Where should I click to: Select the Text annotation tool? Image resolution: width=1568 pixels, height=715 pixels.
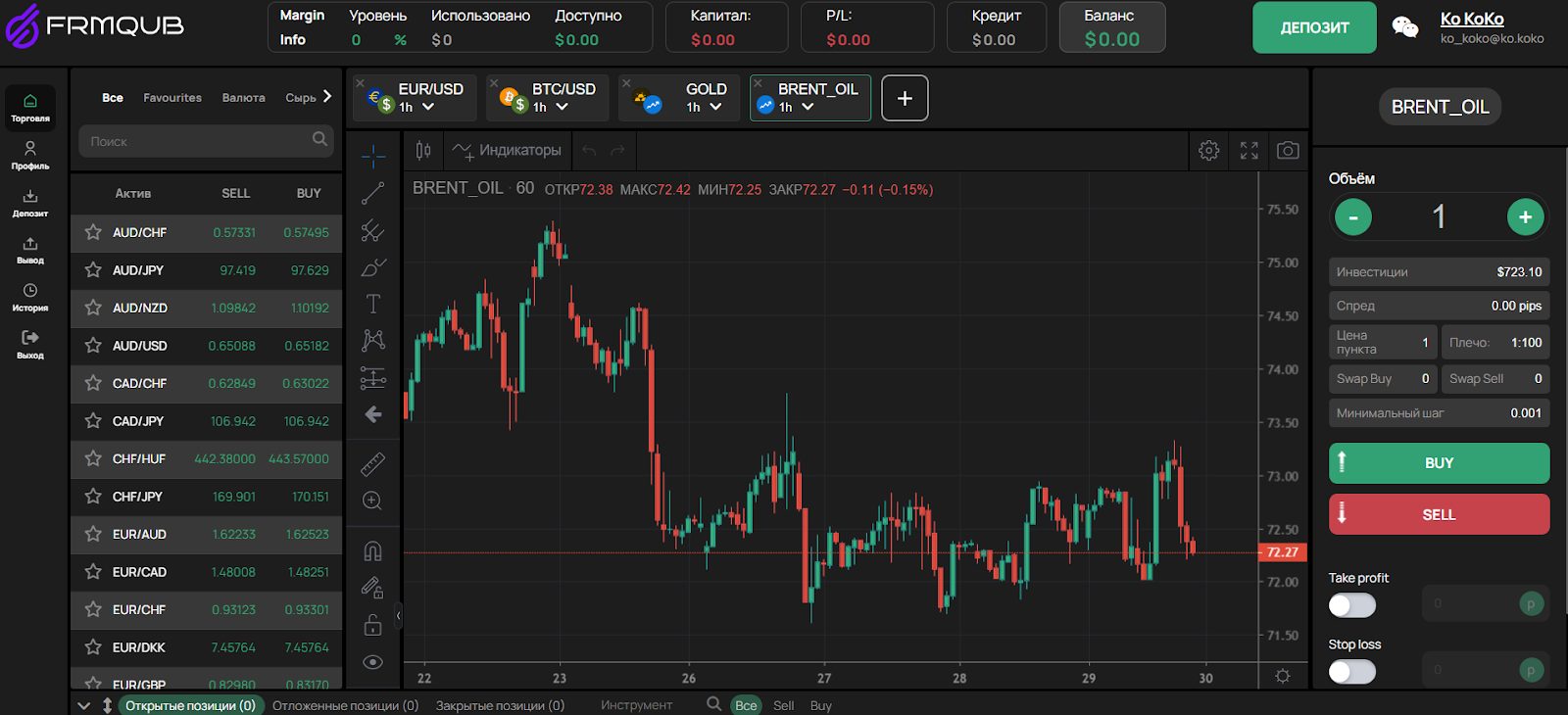pos(373,304)
